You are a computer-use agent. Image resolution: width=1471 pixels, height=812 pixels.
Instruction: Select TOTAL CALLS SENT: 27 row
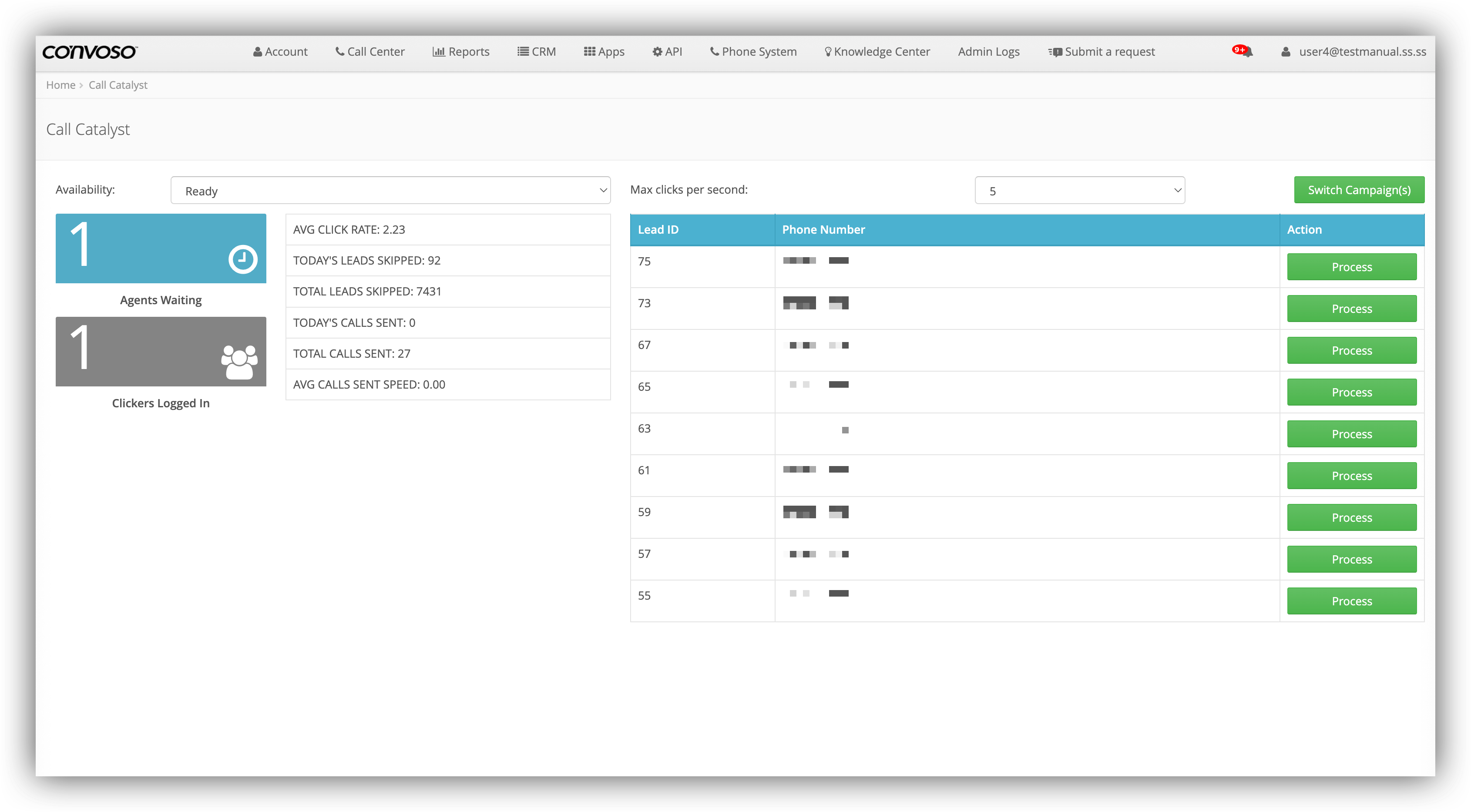(x=448, y=353)
